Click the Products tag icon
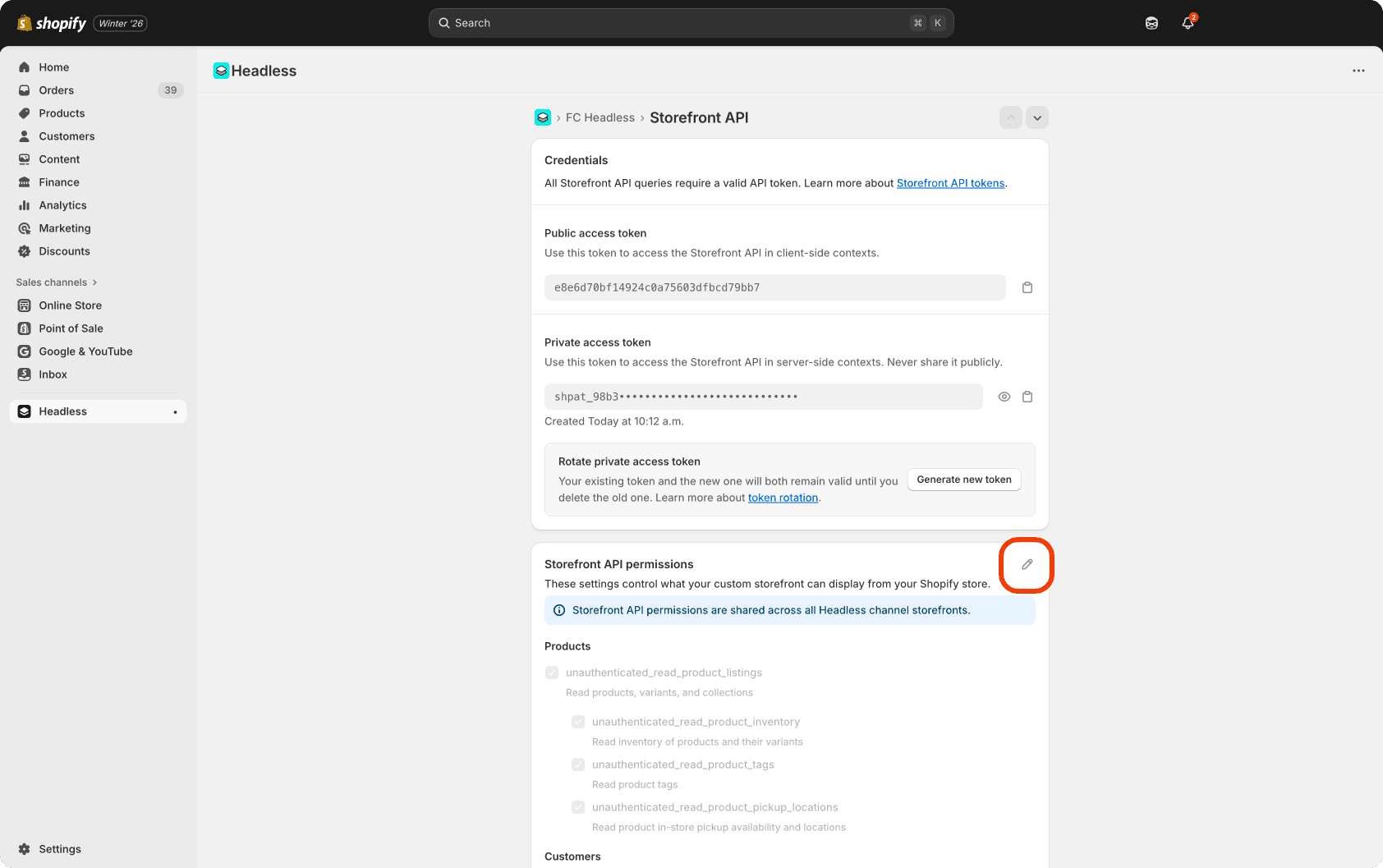Viewport: 1383px width, 868px height. [25, 113]
